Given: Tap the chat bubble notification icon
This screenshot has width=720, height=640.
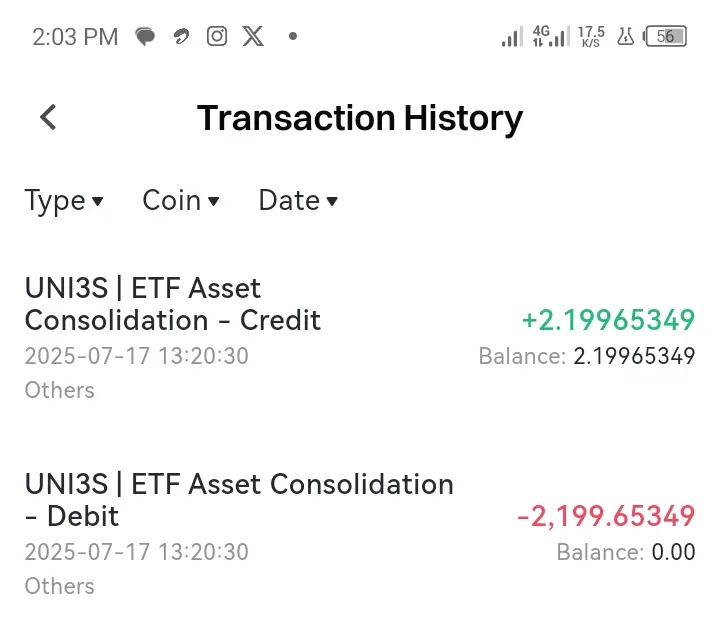Looking at the screenshot, I should pyautogui.click(x=146, y=37).
